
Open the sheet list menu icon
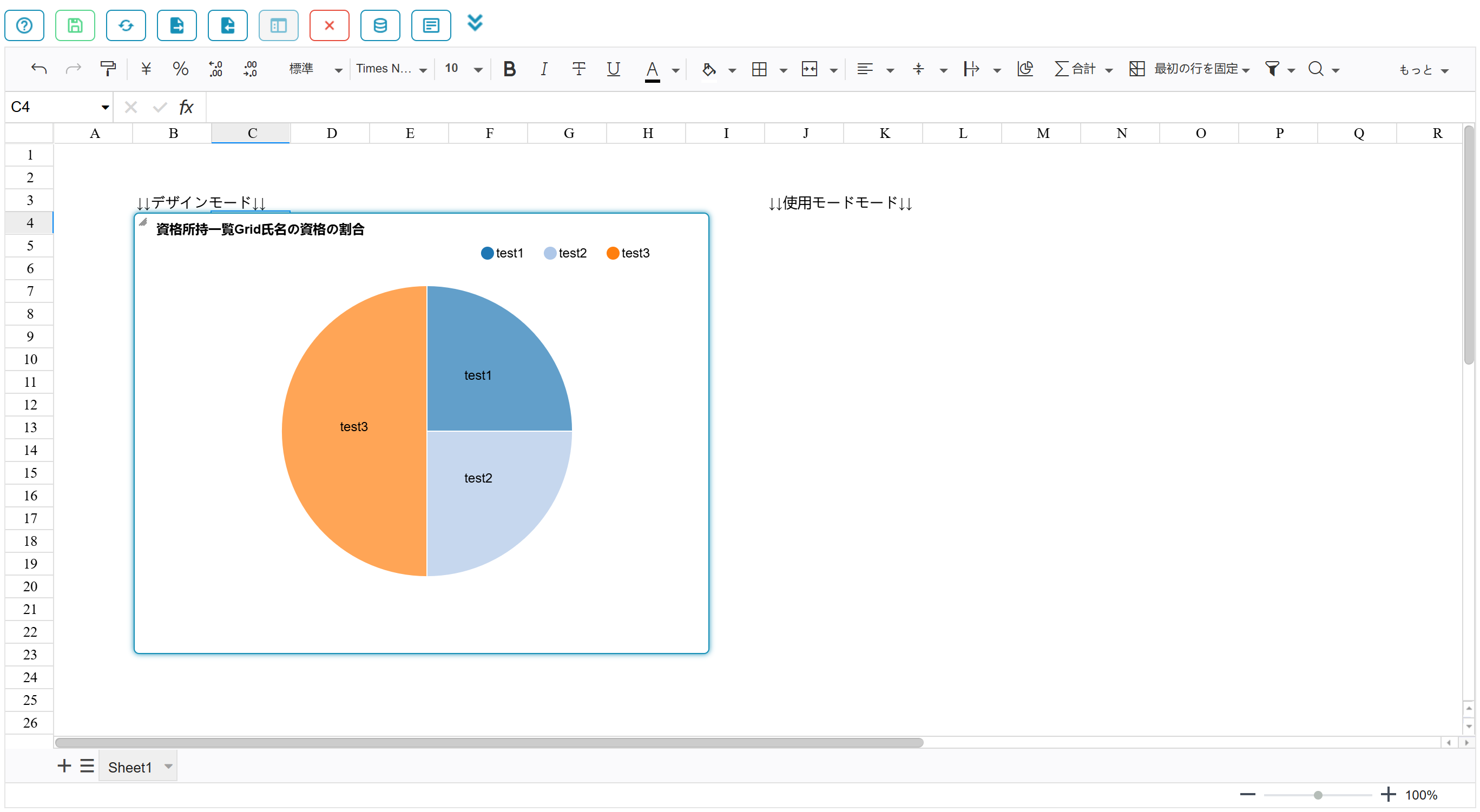tap(87, 766)
